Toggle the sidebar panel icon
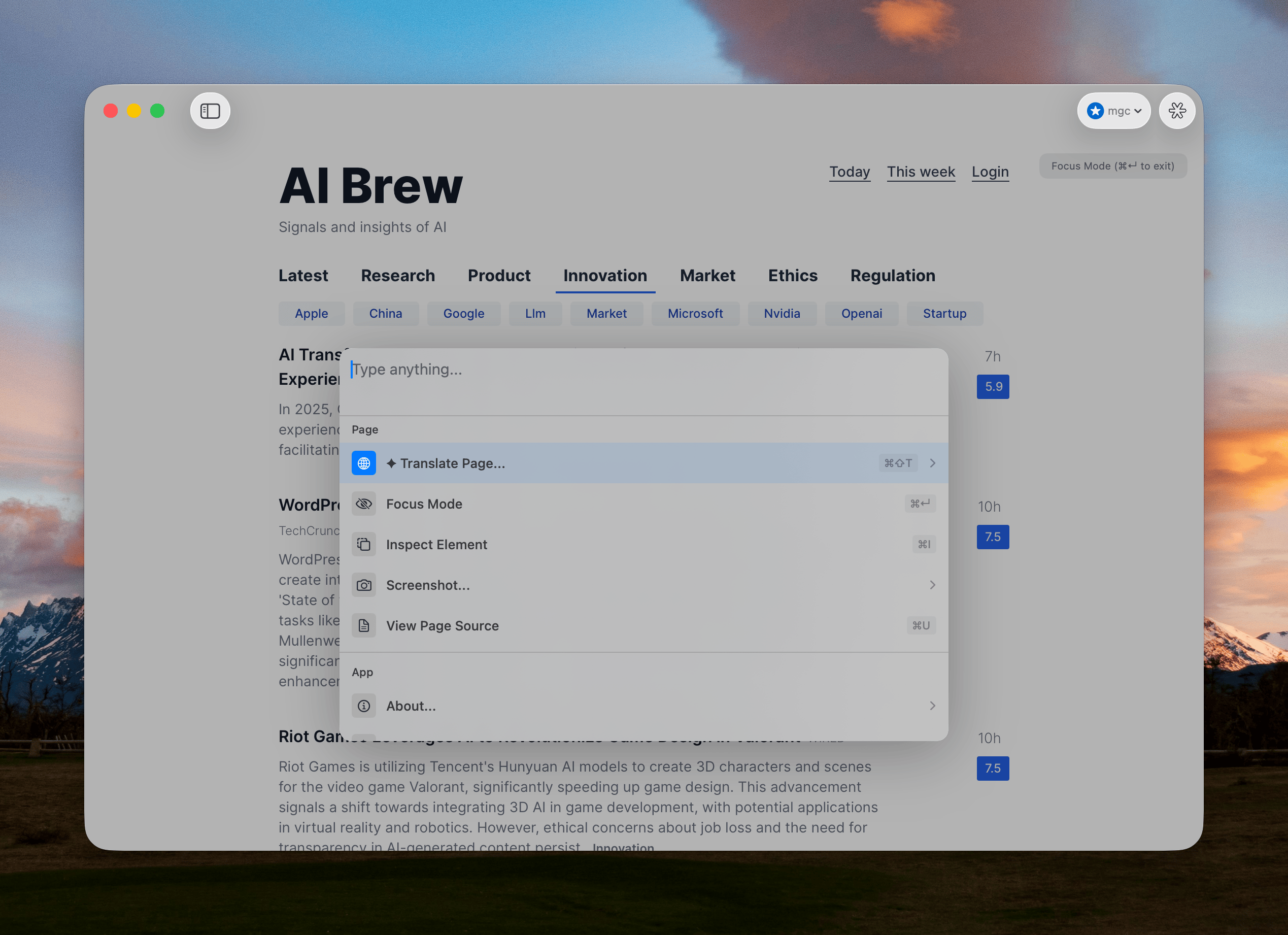The width and height of the screenshot is (1288, 935). click(210, 111)
